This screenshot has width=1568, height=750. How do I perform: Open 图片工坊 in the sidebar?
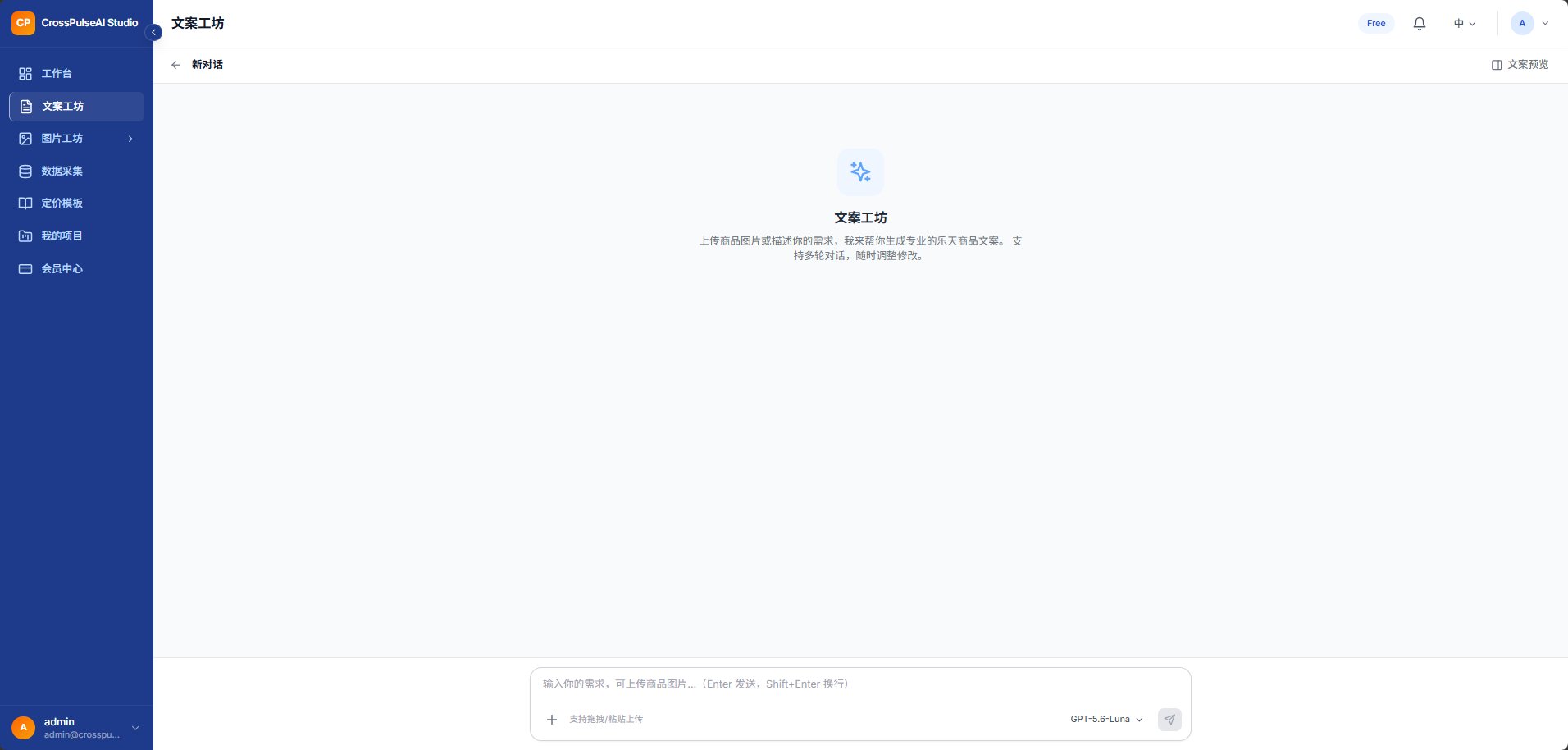point(76,139)
